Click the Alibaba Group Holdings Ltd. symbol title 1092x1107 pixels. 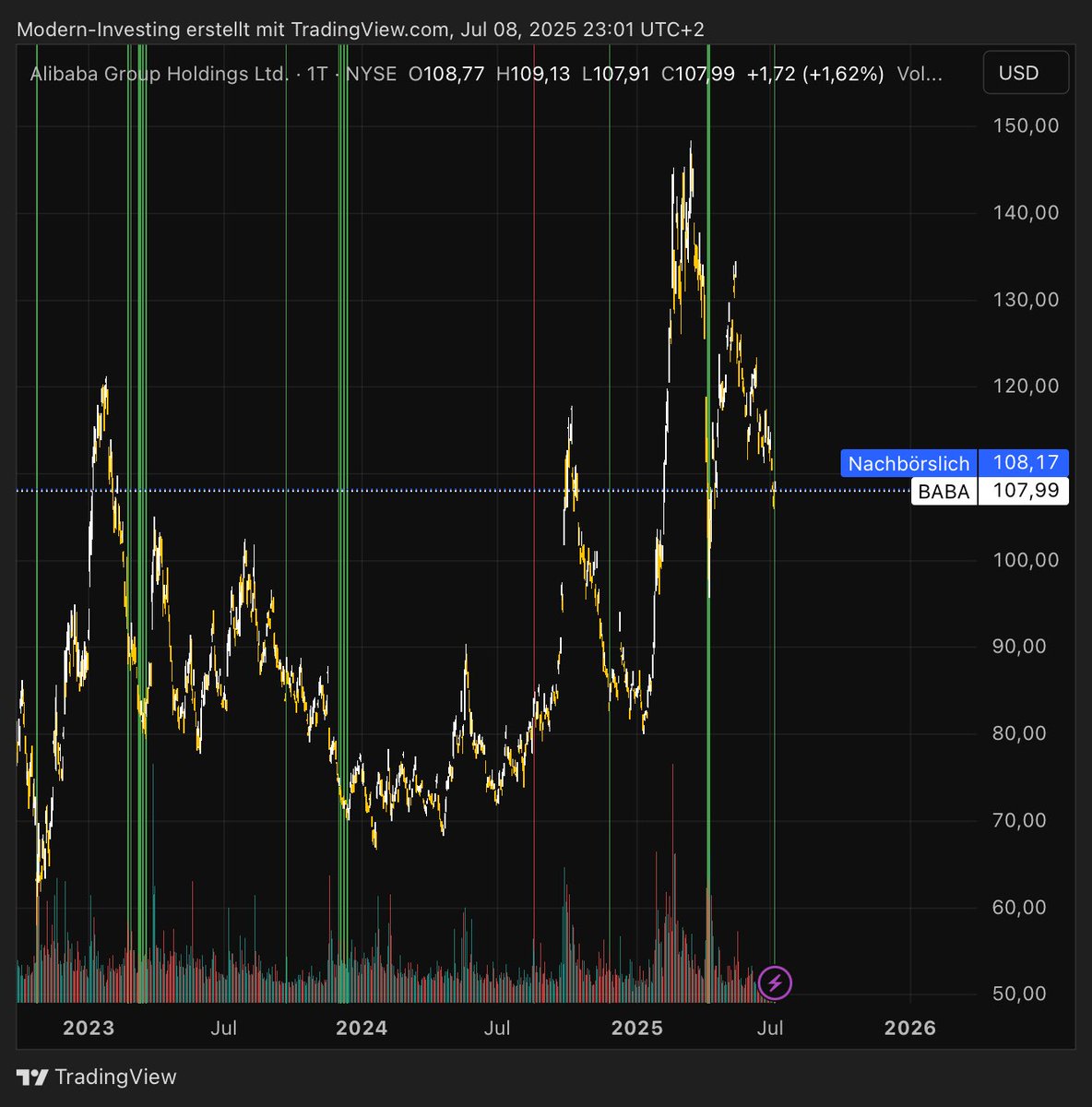coord(159,74)
